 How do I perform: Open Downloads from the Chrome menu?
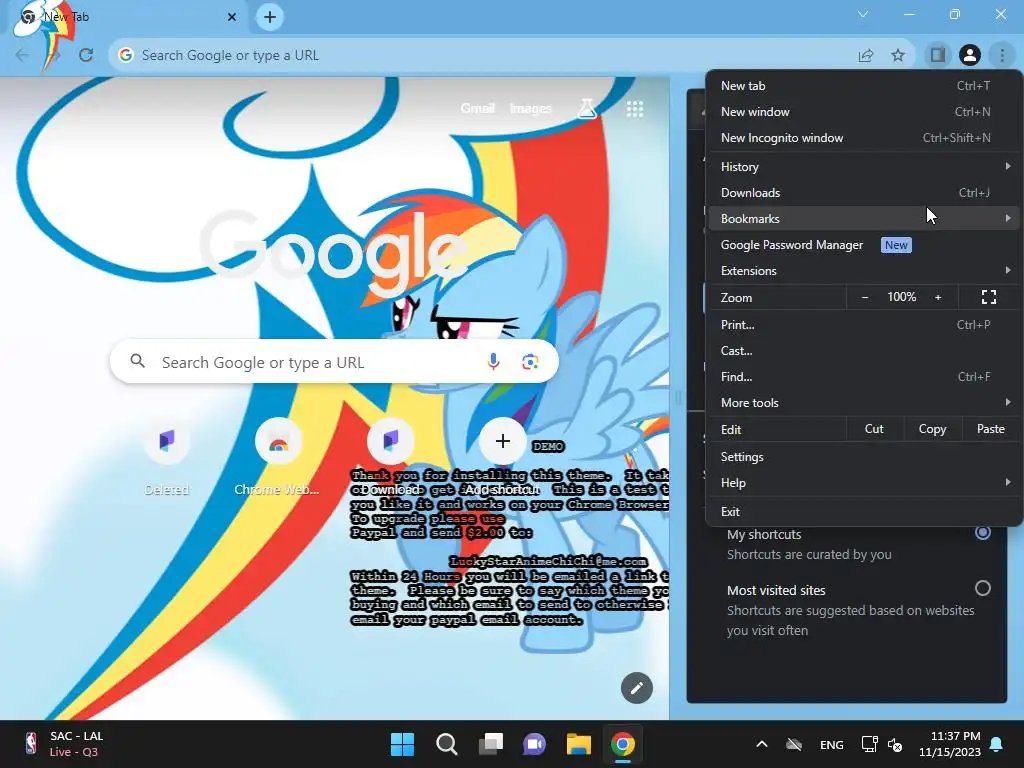point(864,193)
